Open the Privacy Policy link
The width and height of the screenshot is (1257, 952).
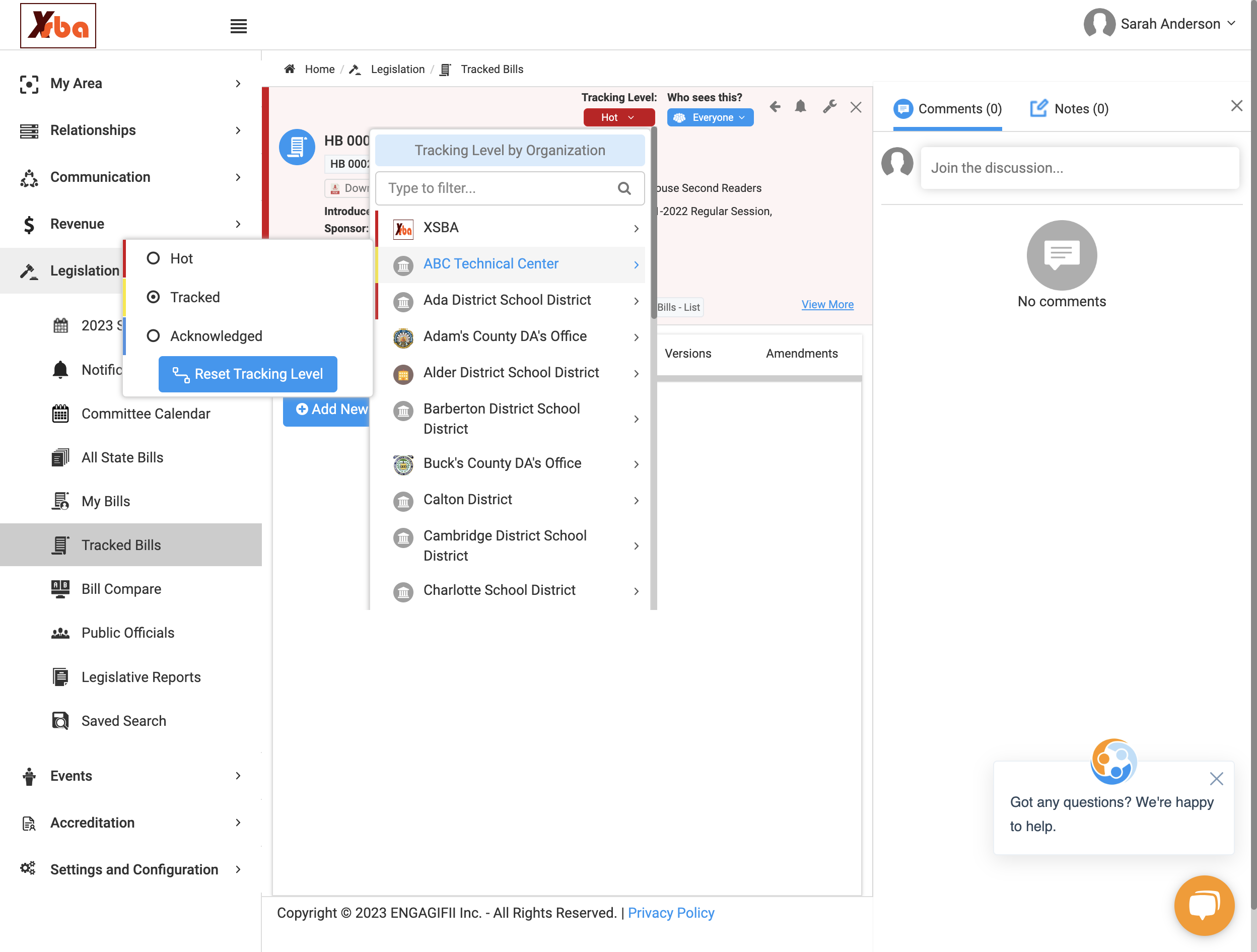(671, 913)
